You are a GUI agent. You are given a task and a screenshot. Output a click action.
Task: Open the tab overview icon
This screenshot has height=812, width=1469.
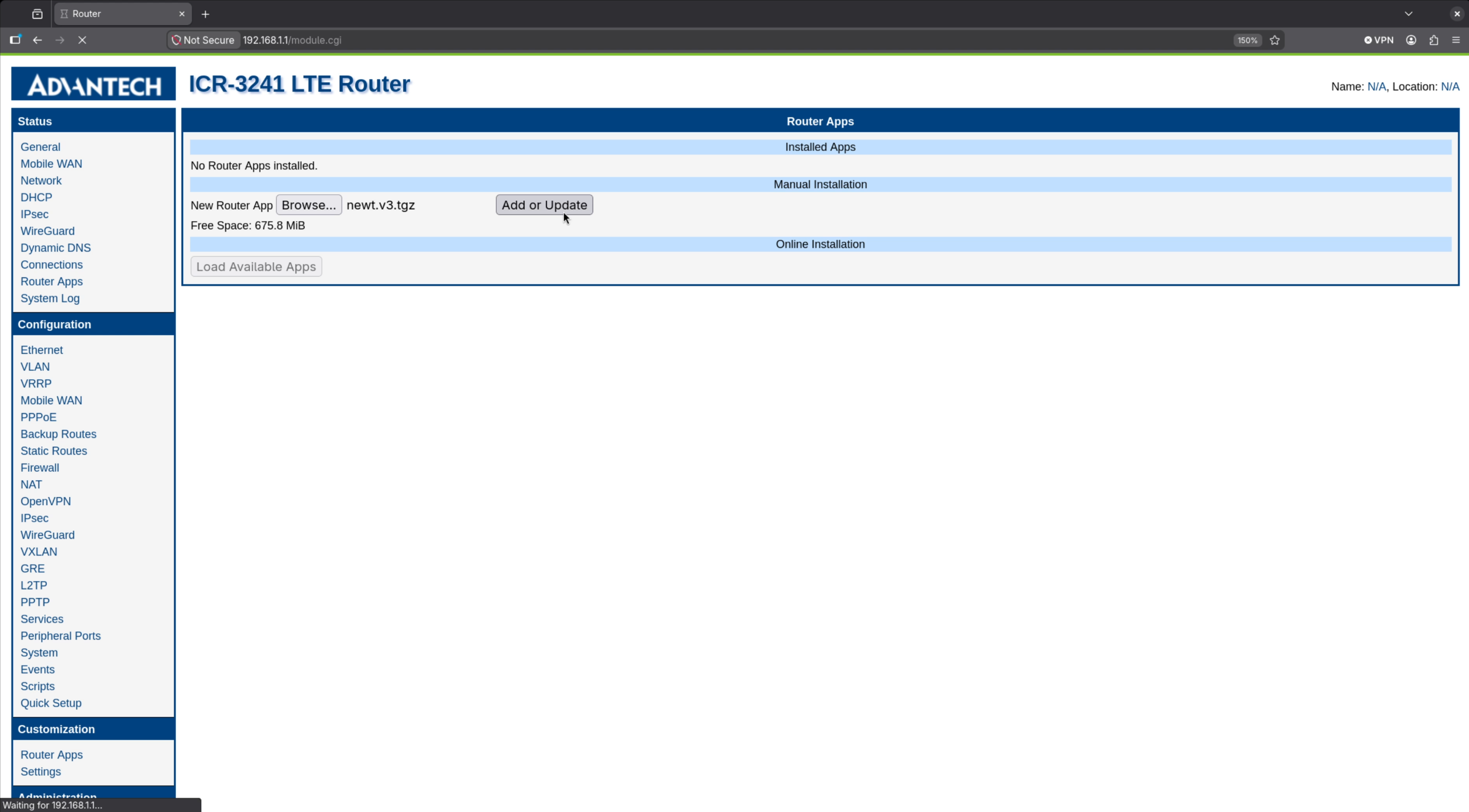pos(37,14)
